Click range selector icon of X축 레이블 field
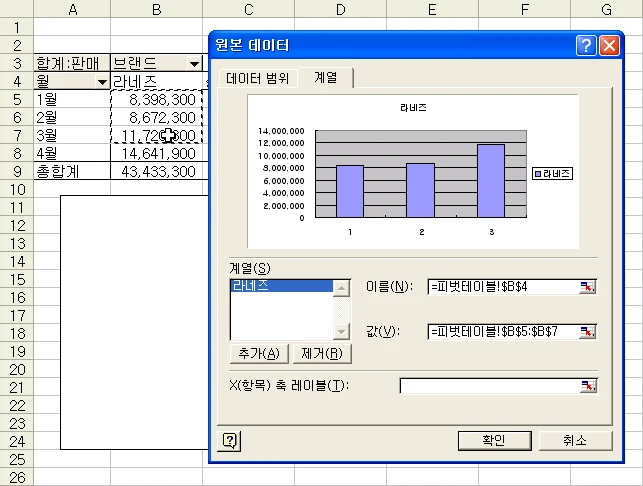Screen dimensions: 643x486 (x=588, y=386)
